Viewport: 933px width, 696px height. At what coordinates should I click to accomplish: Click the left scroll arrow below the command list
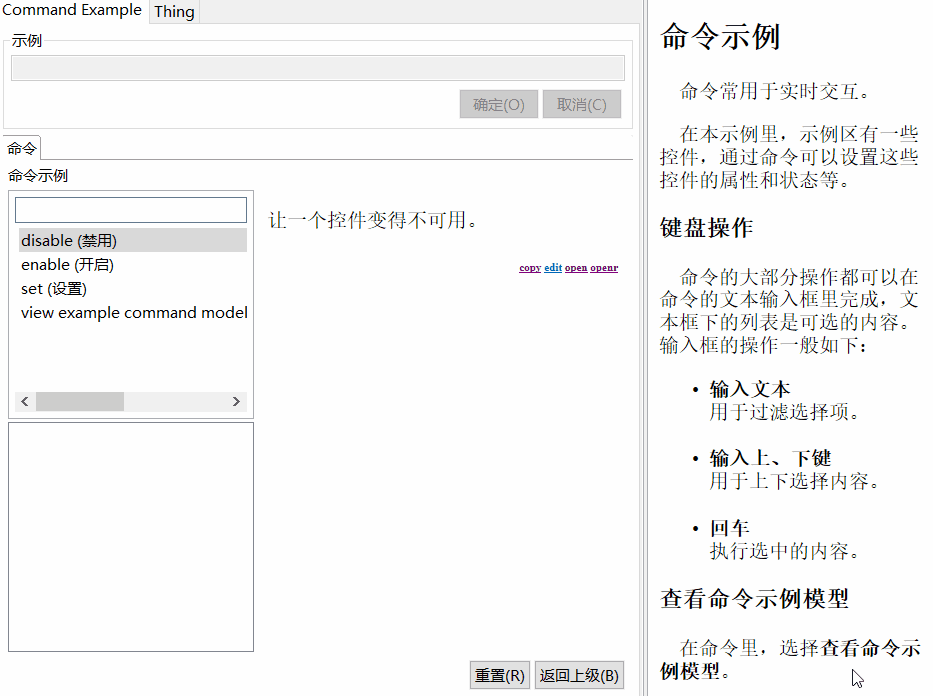point(24,401)
